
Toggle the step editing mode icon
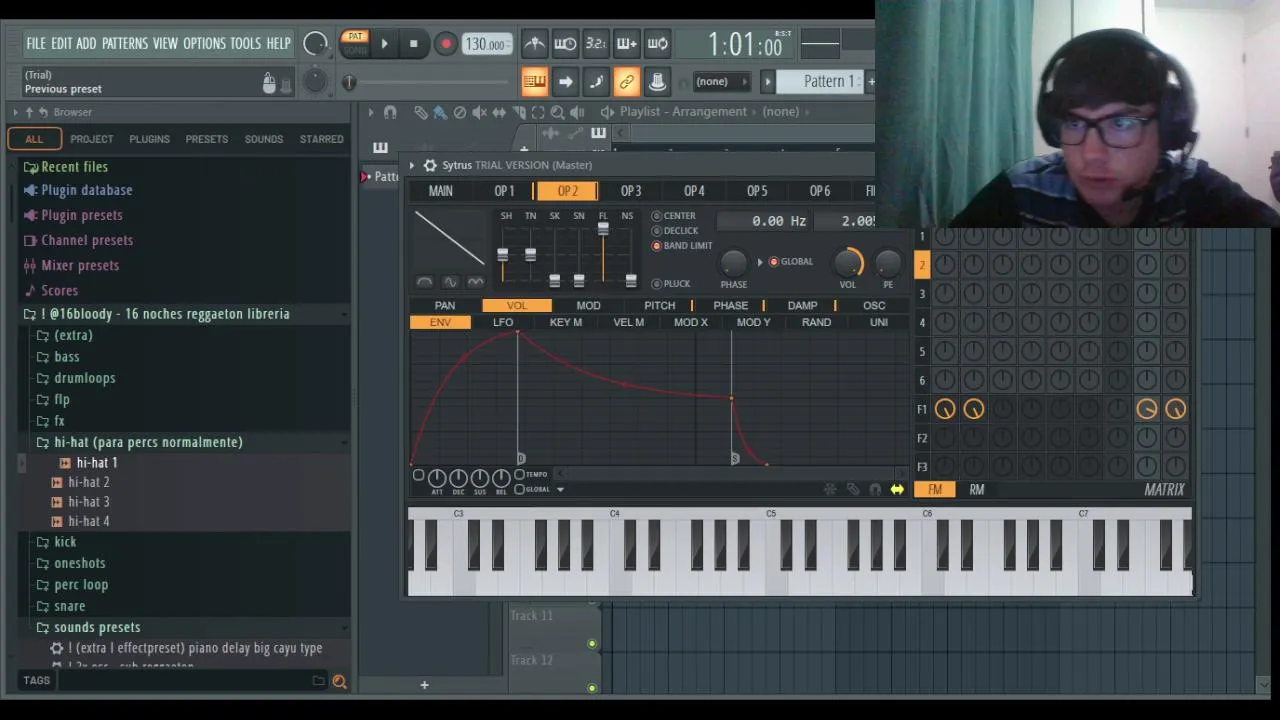[596, 81]
